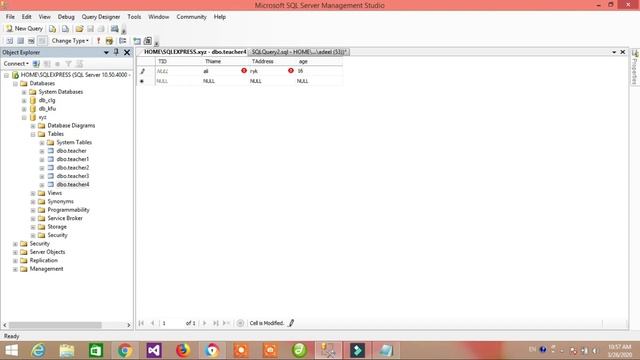Select dbo.teacher4 in the Object Explorer tree

73,184
